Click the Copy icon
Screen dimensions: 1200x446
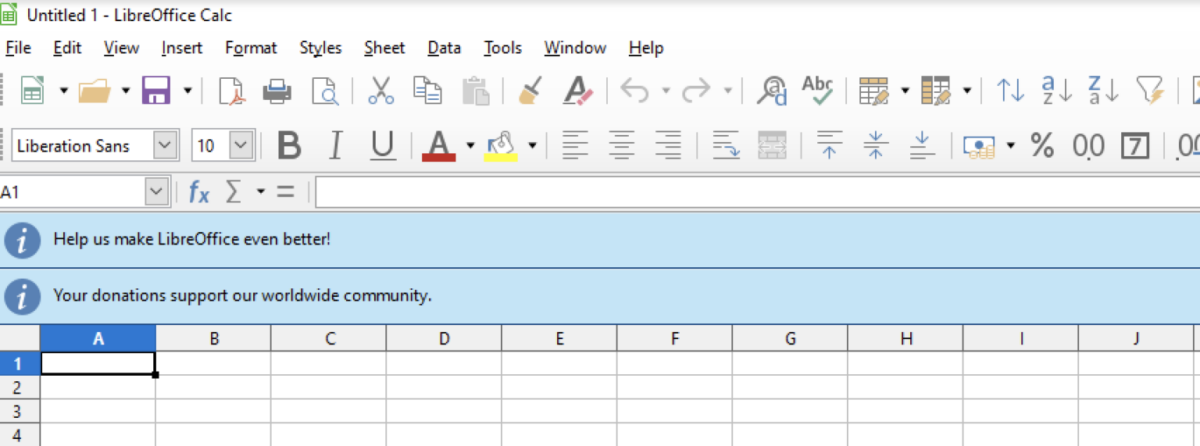tap(428, 92)
